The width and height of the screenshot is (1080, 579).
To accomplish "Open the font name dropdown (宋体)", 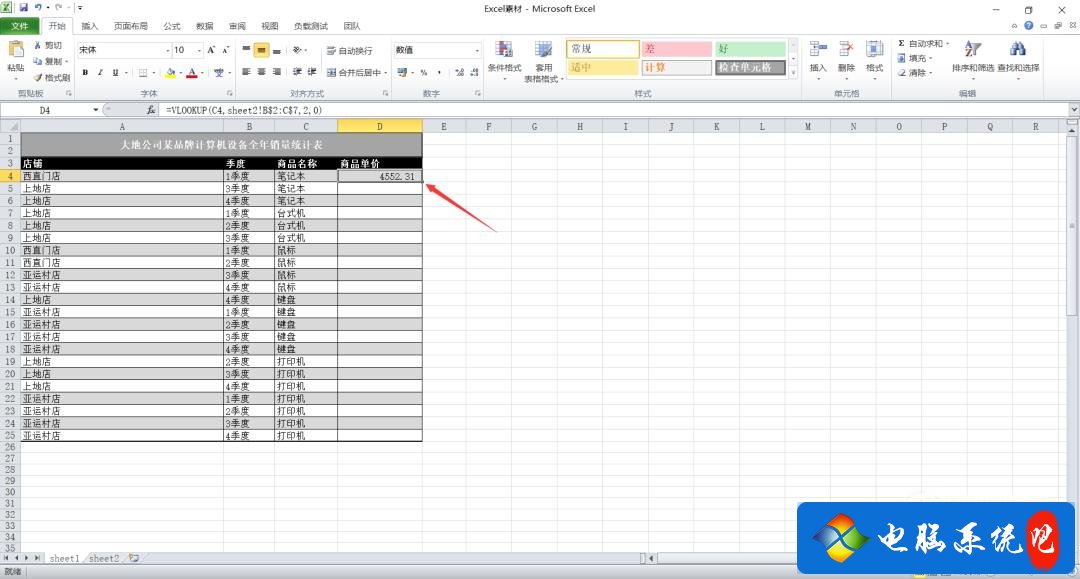I will (x=167, y=50).
